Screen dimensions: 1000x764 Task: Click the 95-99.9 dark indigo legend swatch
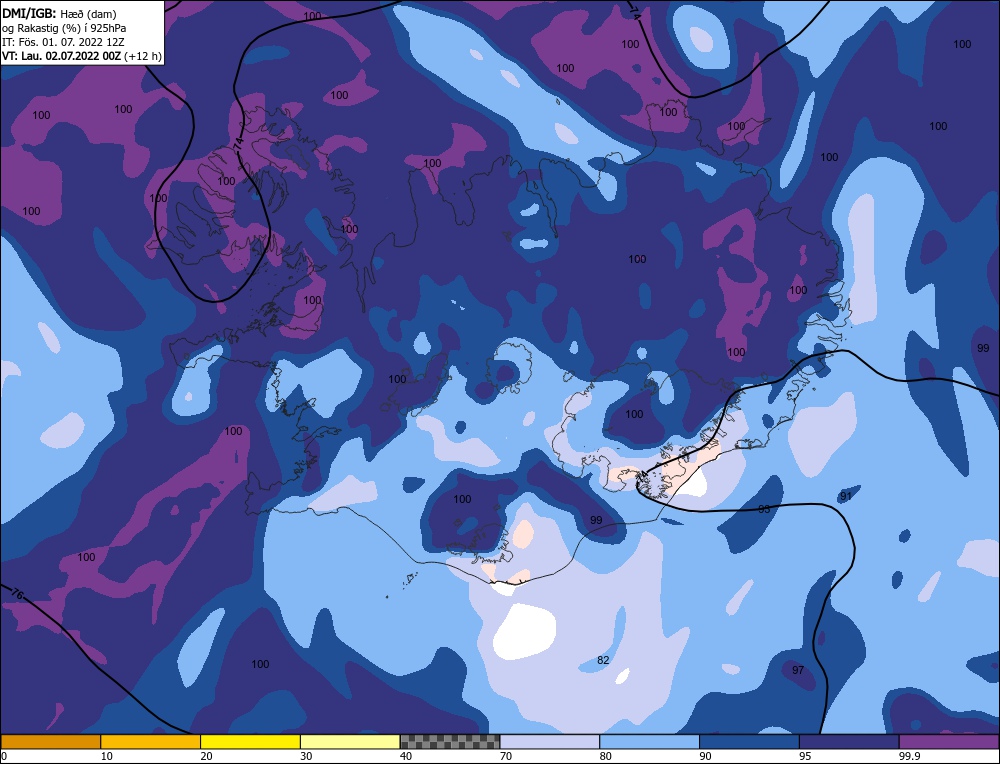(849, 742)
